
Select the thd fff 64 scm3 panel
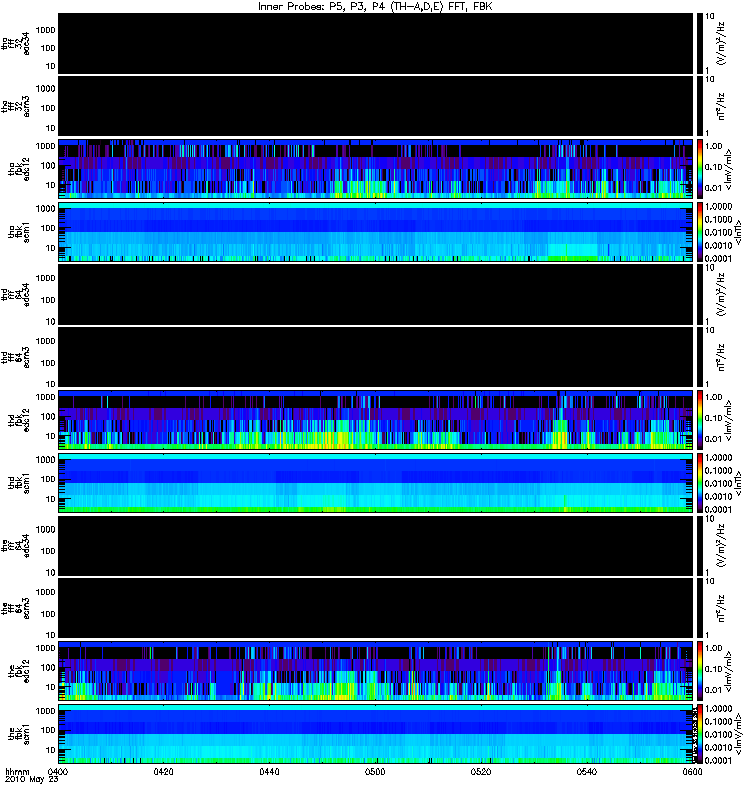click(376, 357)
